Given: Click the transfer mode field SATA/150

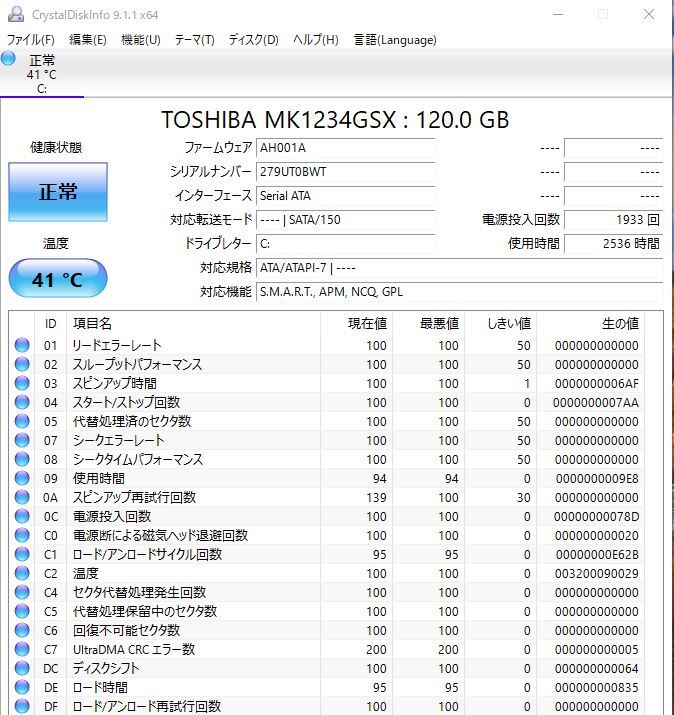Looking at the screenshot, I should pyautogui.click(x=345, y=220).
